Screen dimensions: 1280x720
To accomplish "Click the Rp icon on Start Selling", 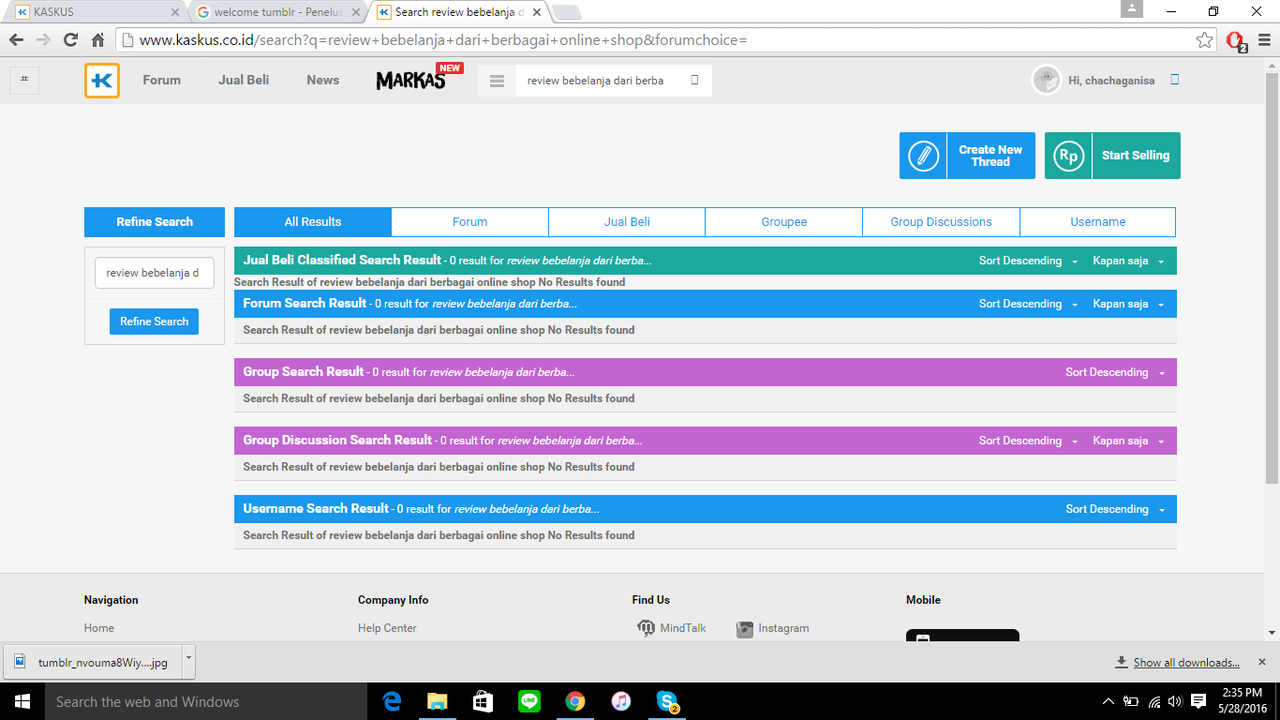I will (x=1069, y=156).
